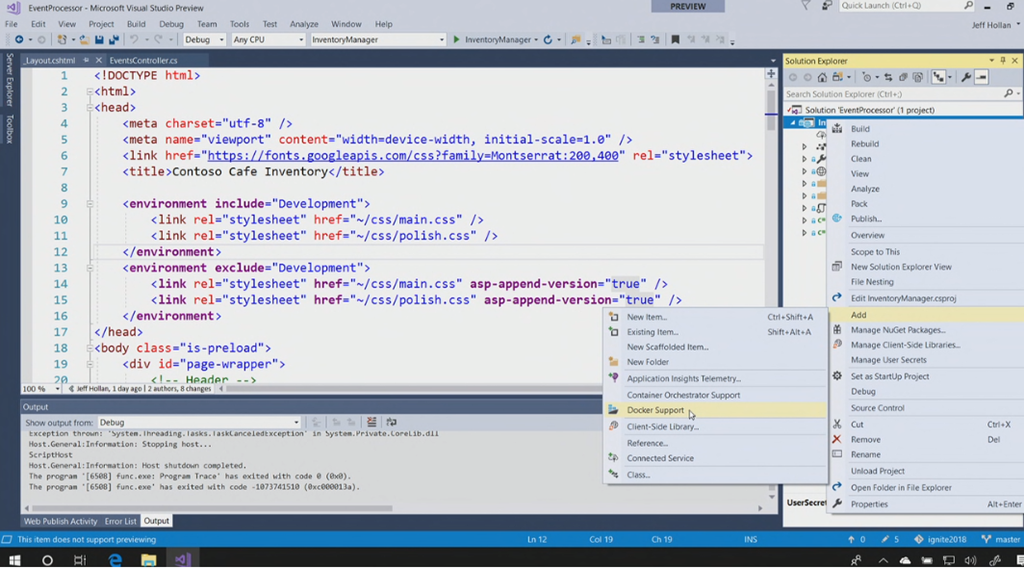This screenshot has height=568, width=1024.
Task: Toggle word wrap in Output panel
Action: click(x=391, y=423)
